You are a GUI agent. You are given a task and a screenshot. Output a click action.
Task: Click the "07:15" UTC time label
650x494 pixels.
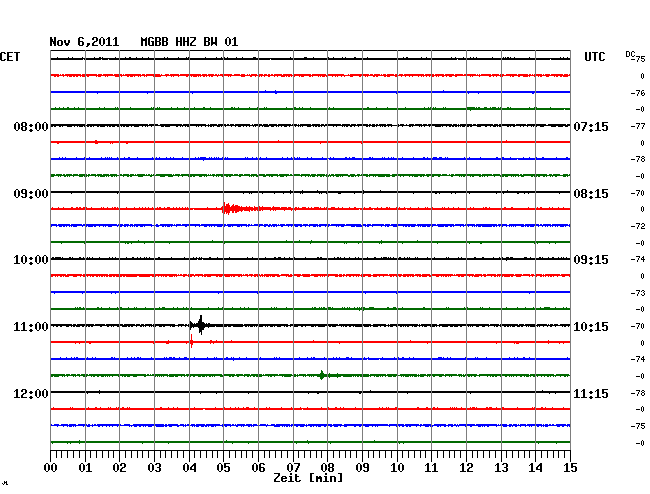coord(591,126)
